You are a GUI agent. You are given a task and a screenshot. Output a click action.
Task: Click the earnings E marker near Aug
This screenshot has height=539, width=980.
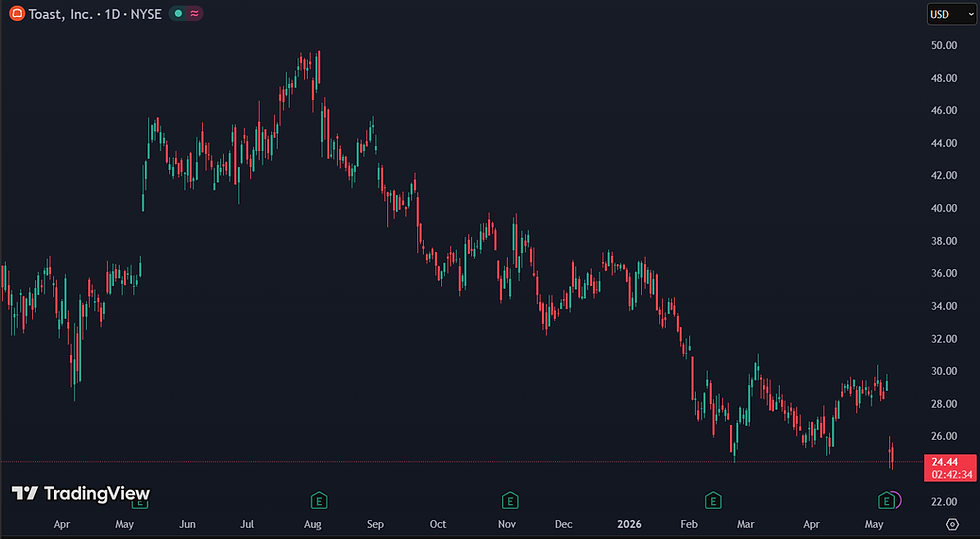coord(319,500)
